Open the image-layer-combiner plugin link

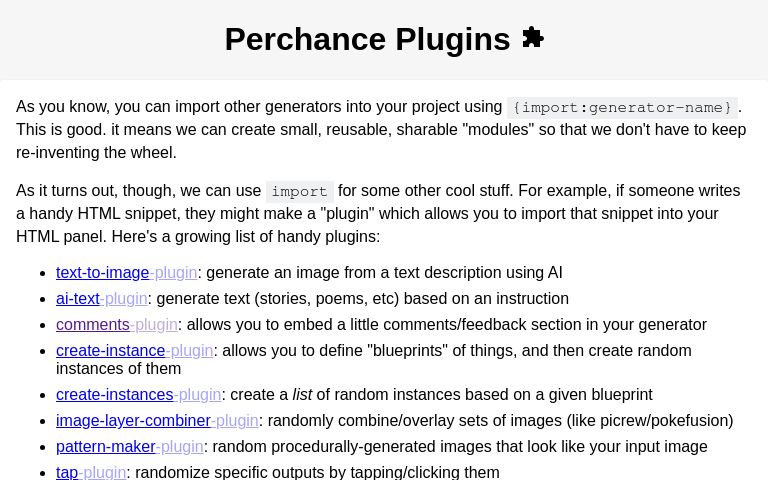click(157, 421)
